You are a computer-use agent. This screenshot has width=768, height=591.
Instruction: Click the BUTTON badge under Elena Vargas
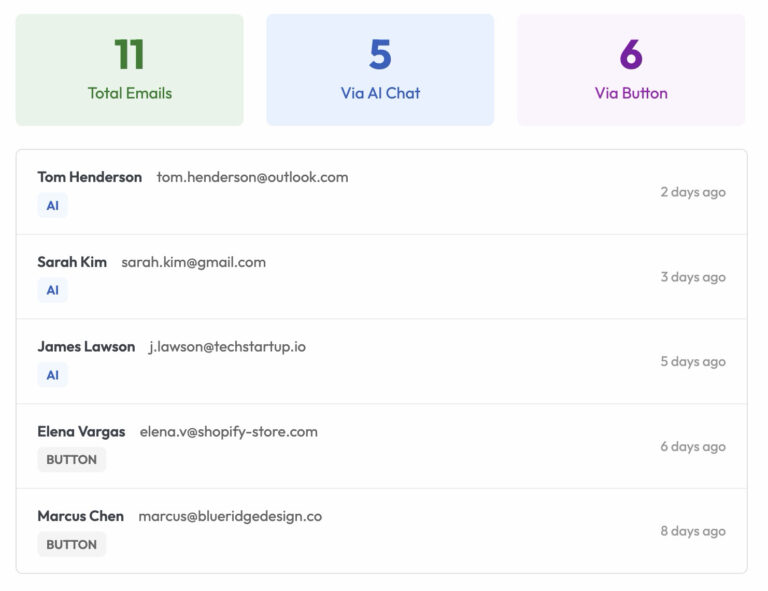(x=72, y=460)
